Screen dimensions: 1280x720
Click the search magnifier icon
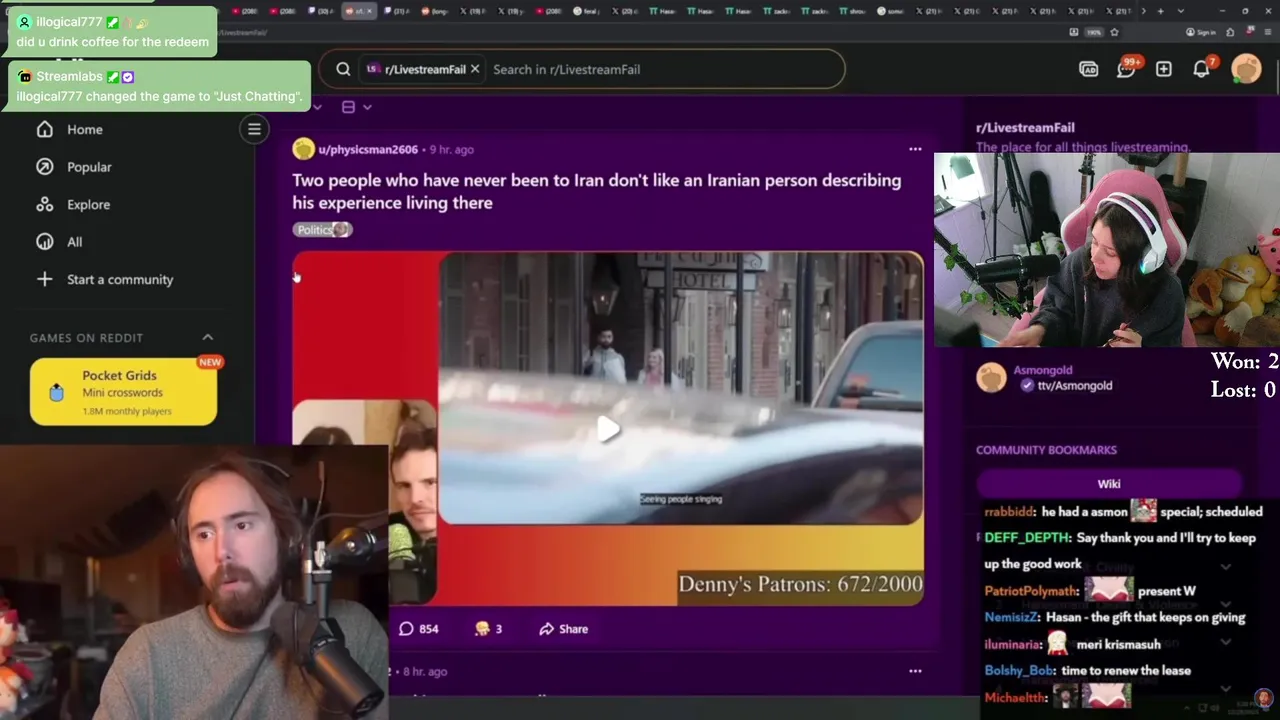(343, 69)
